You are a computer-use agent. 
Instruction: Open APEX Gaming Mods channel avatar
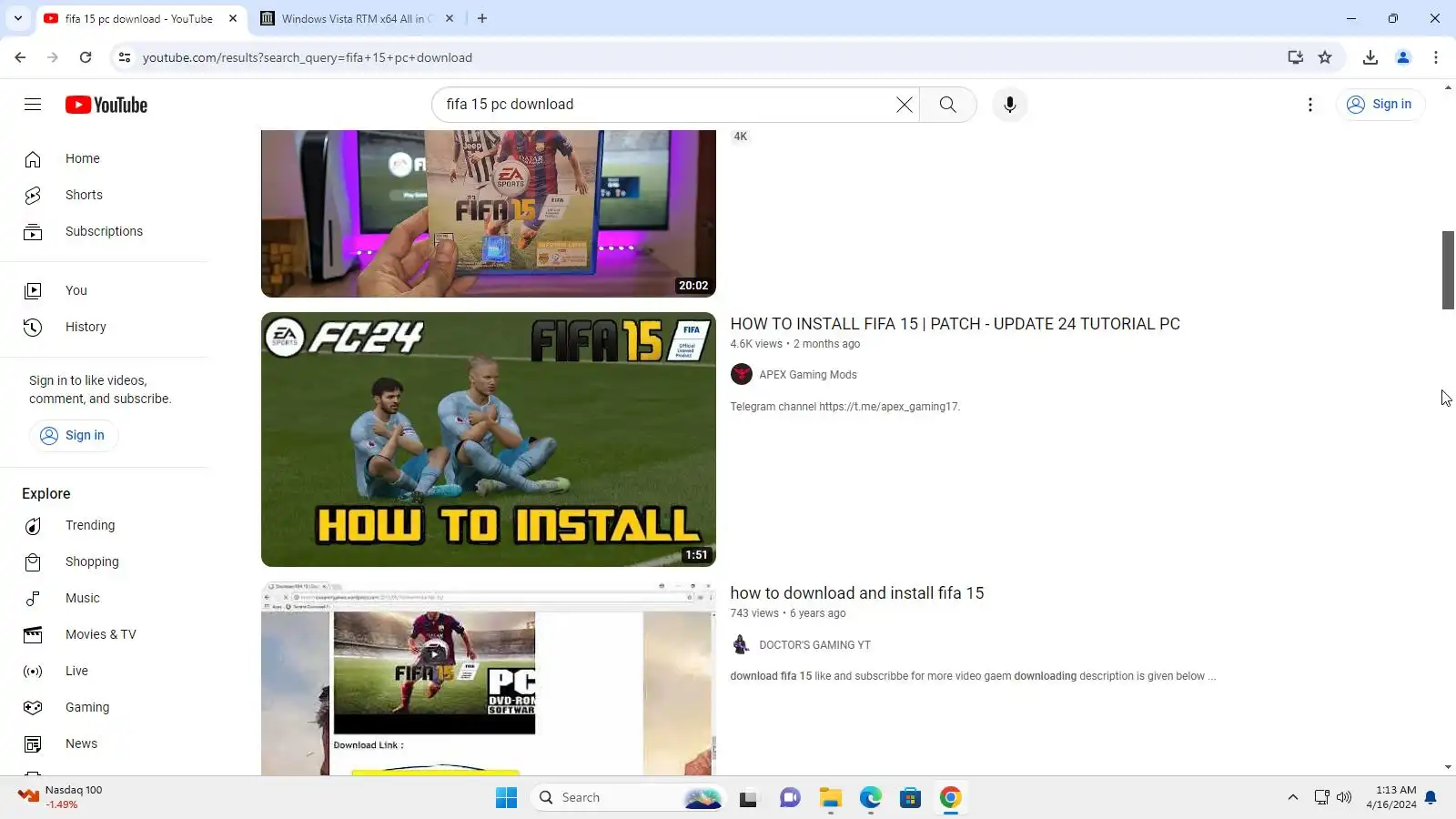[x=742, y=374]
